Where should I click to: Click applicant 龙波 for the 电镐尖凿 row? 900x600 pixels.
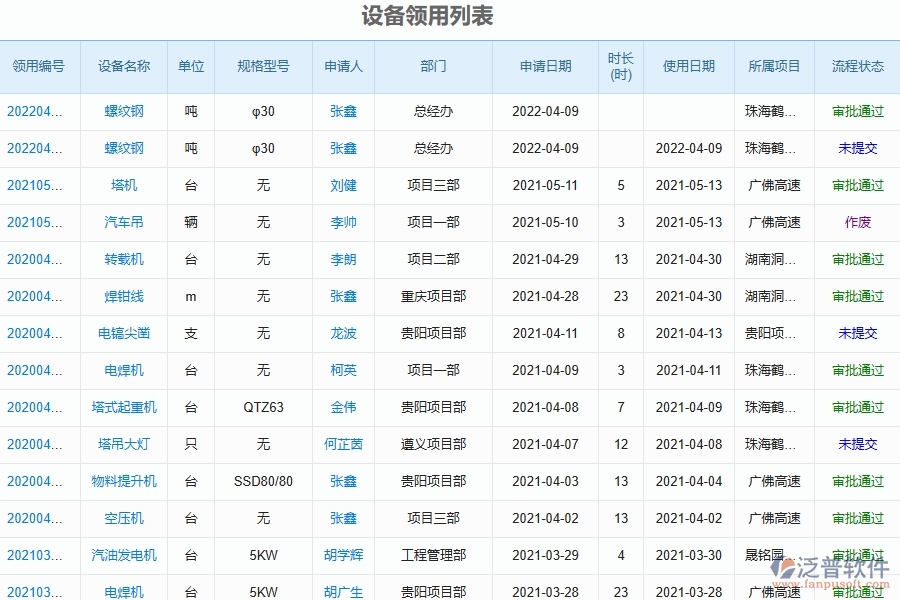coord(343,334)
